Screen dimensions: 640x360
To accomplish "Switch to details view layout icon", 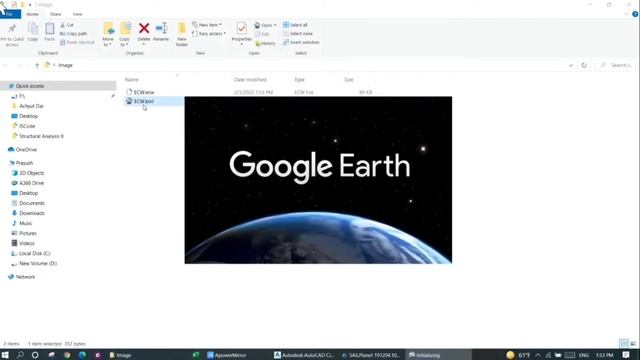I will point(623,344).
